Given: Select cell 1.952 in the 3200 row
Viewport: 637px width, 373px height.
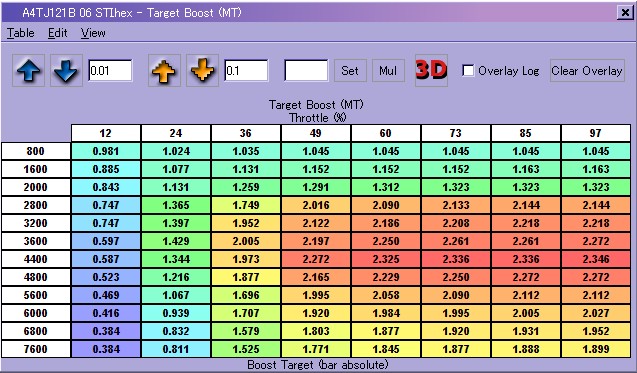Looking at the screenshot, I should pyautogui.click(x=246, y=223).
